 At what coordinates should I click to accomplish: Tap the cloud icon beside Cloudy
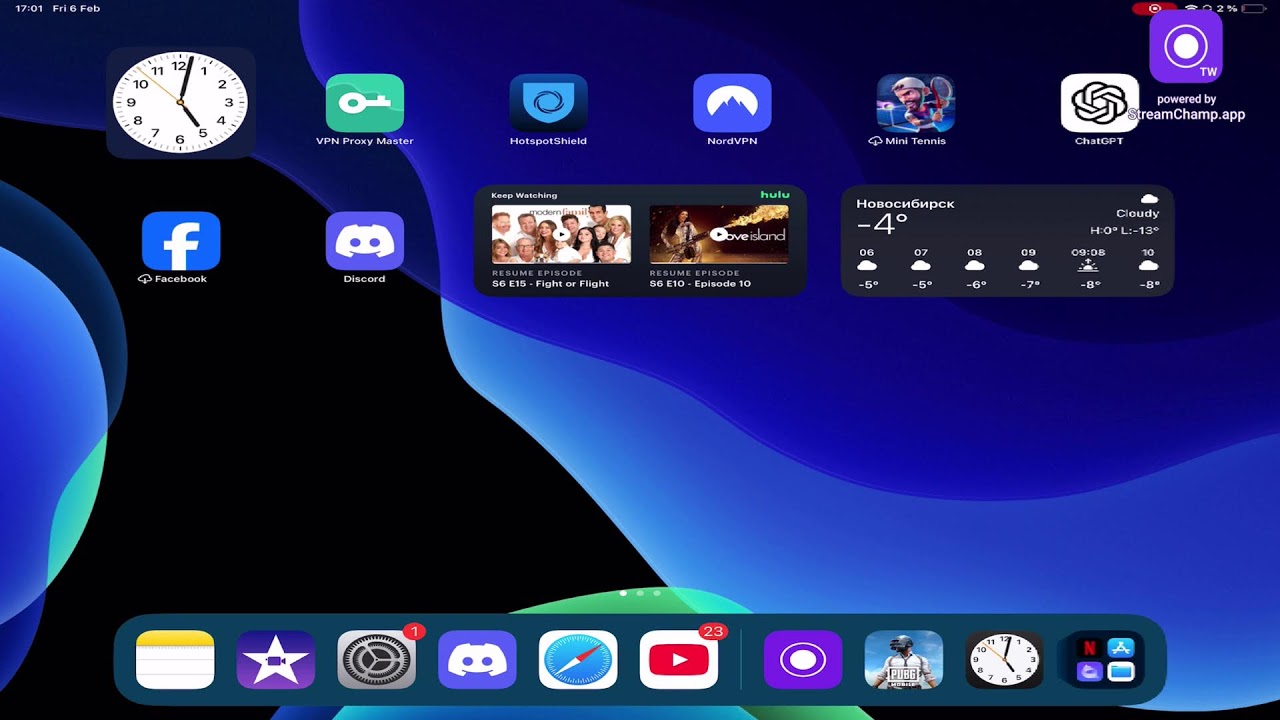[1149, 199]
